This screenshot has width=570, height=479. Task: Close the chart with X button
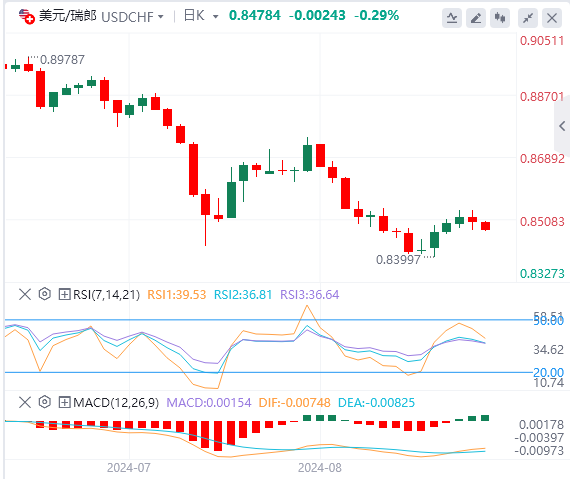tap(552, 17)
